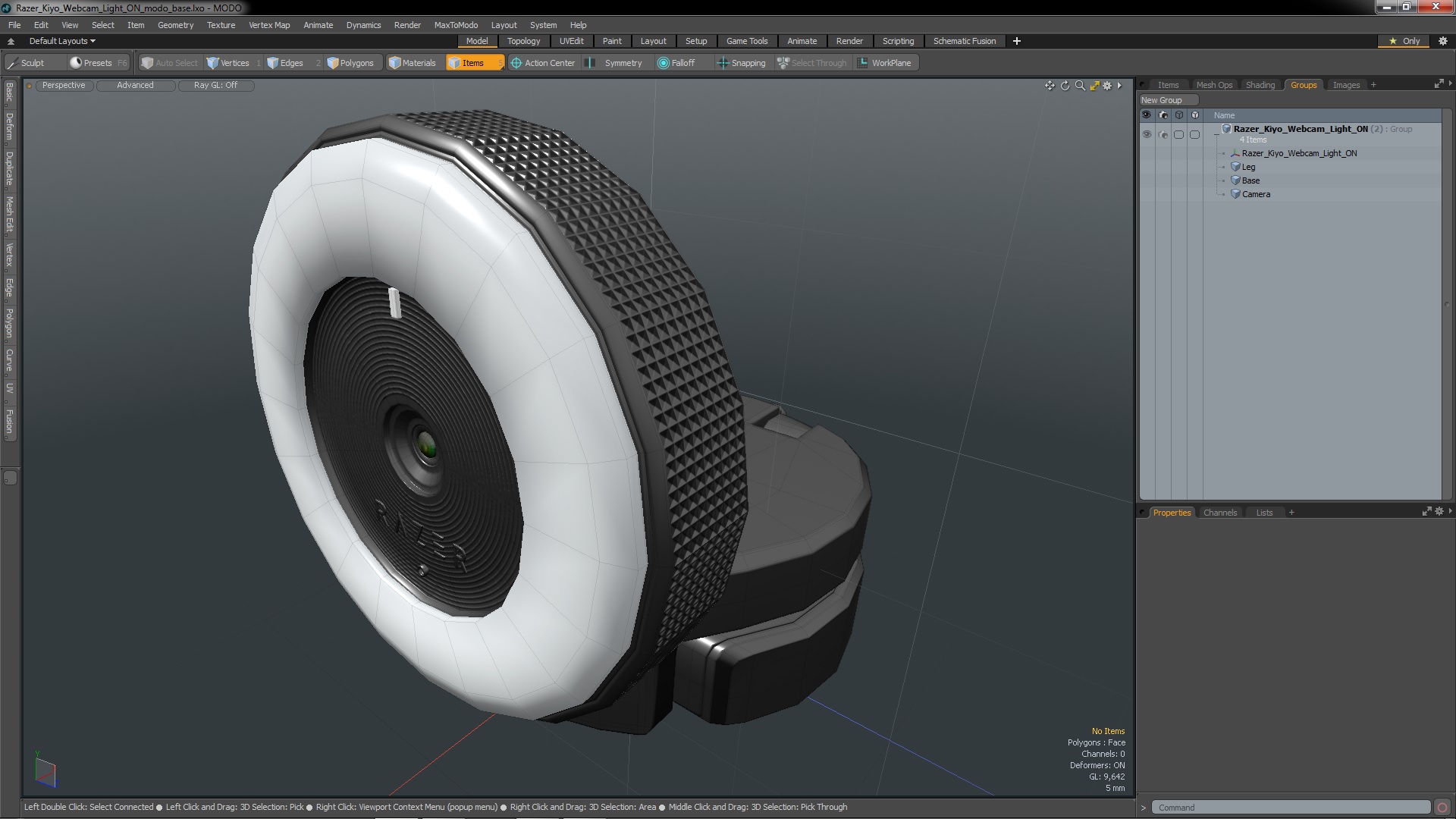Toggle render camera icon of the group row

click(x=1163, y=134)
